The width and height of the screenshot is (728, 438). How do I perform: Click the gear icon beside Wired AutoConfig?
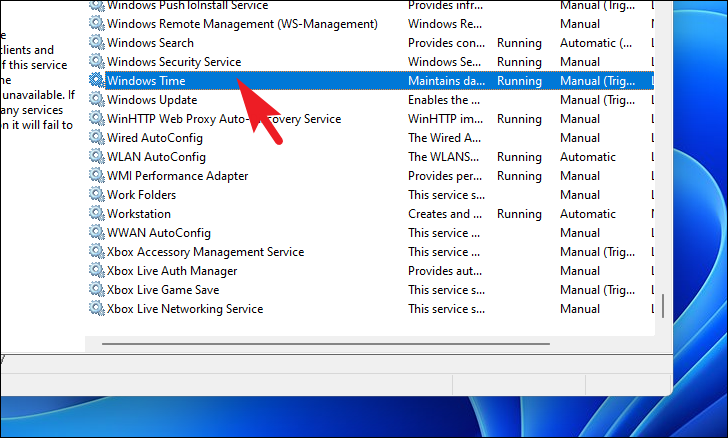point(97,137)
